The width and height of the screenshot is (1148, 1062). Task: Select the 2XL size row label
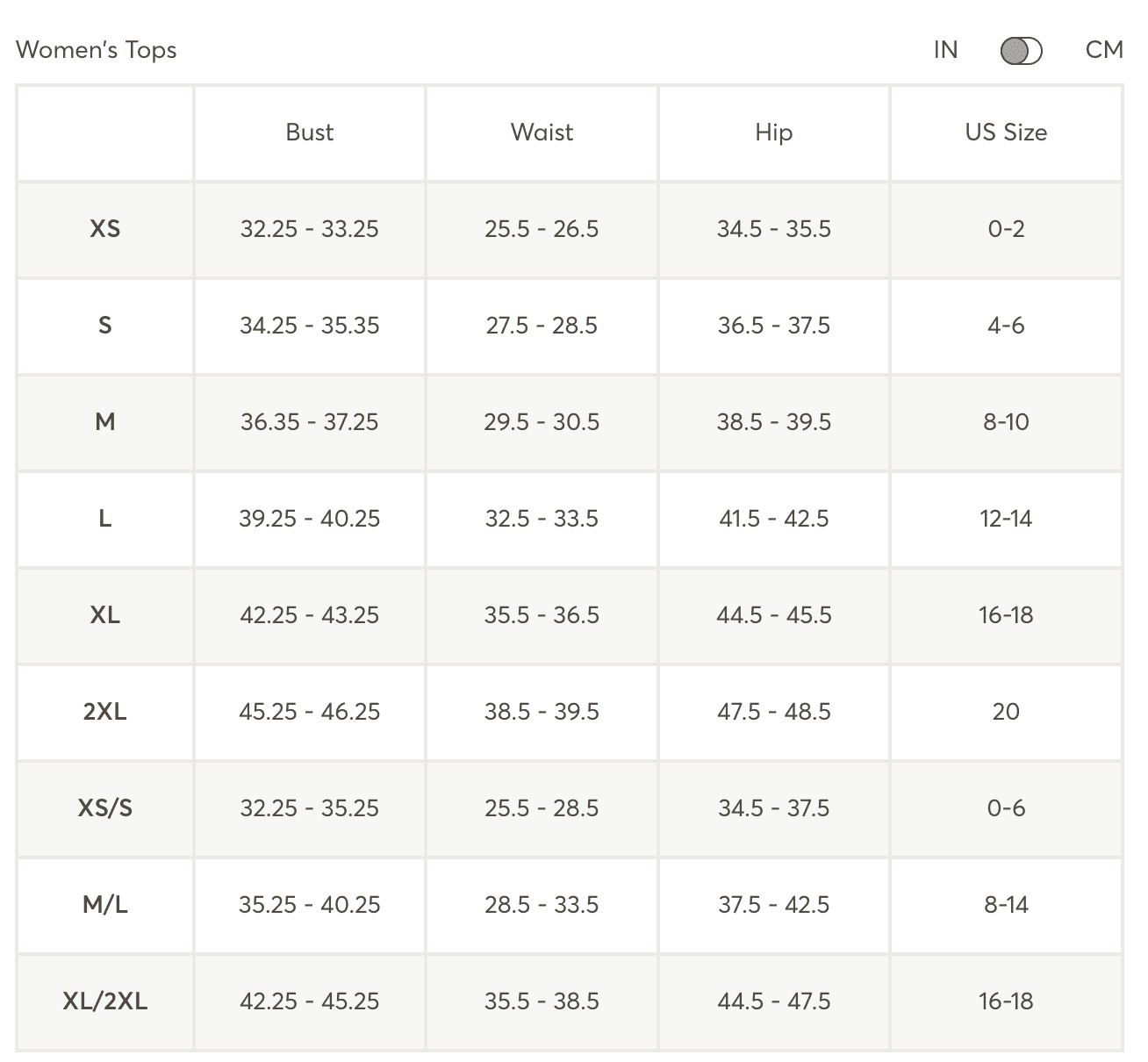point(105,712)
